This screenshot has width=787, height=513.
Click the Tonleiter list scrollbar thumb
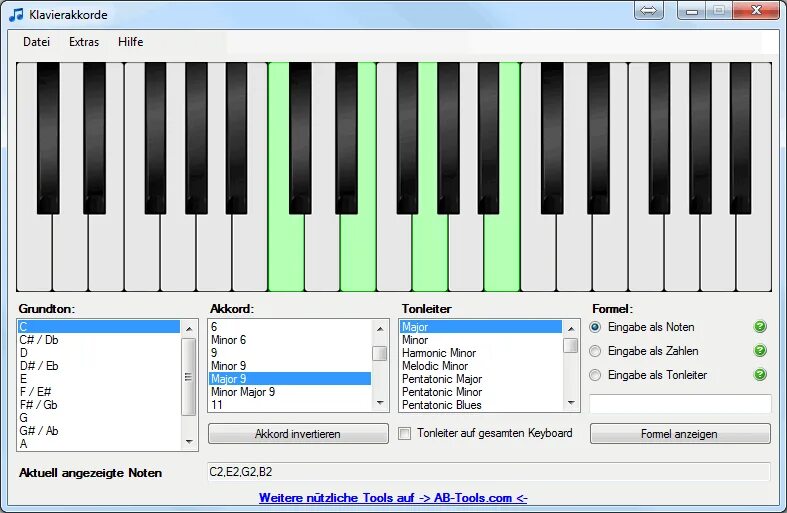pos(571,345)
